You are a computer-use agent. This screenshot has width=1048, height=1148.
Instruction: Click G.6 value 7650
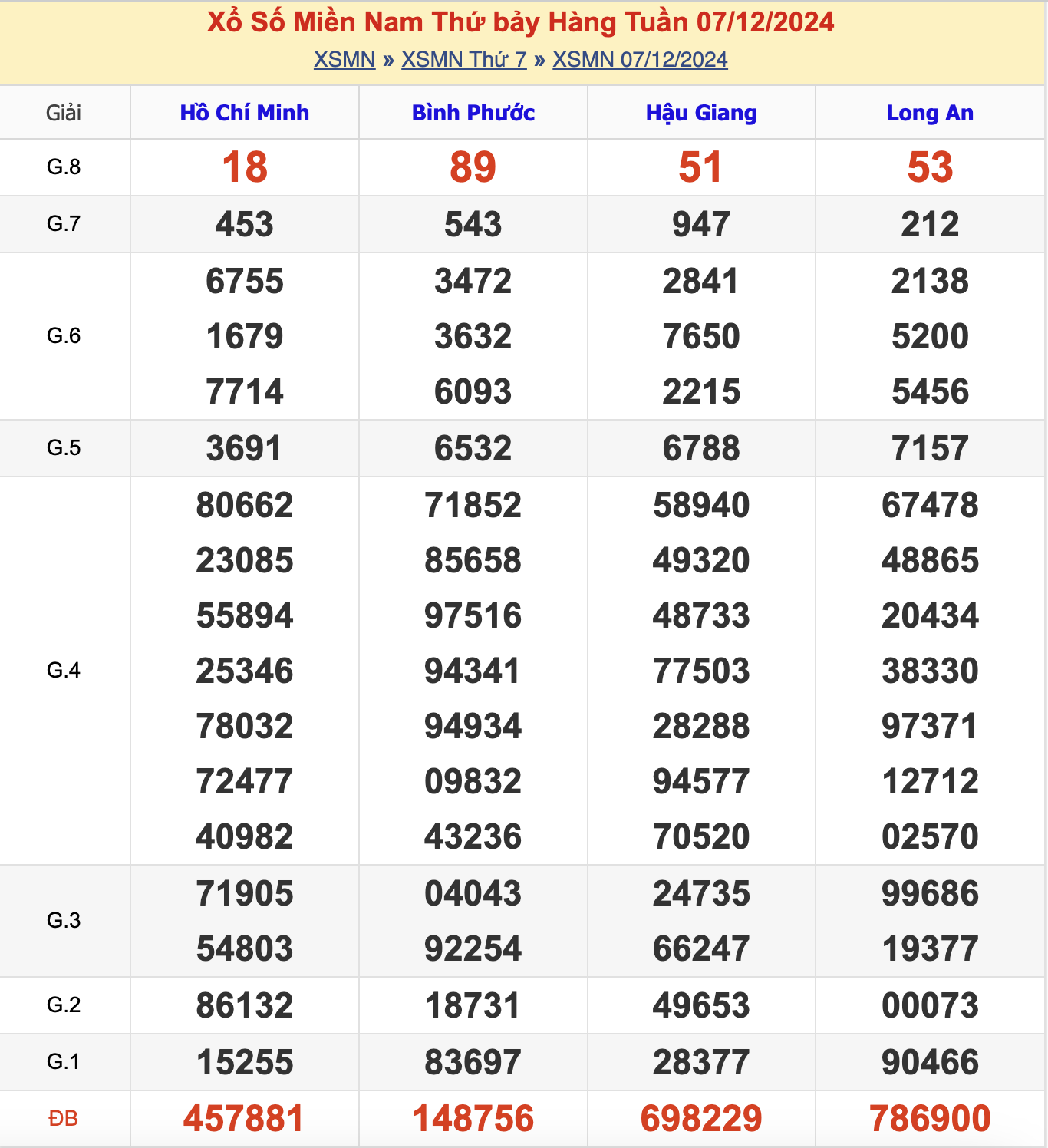701,336
